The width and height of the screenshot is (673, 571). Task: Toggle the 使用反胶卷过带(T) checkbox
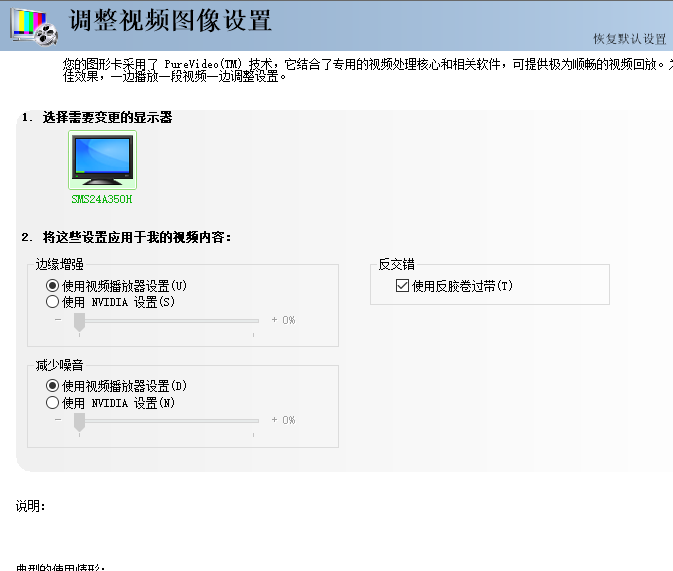403,286
